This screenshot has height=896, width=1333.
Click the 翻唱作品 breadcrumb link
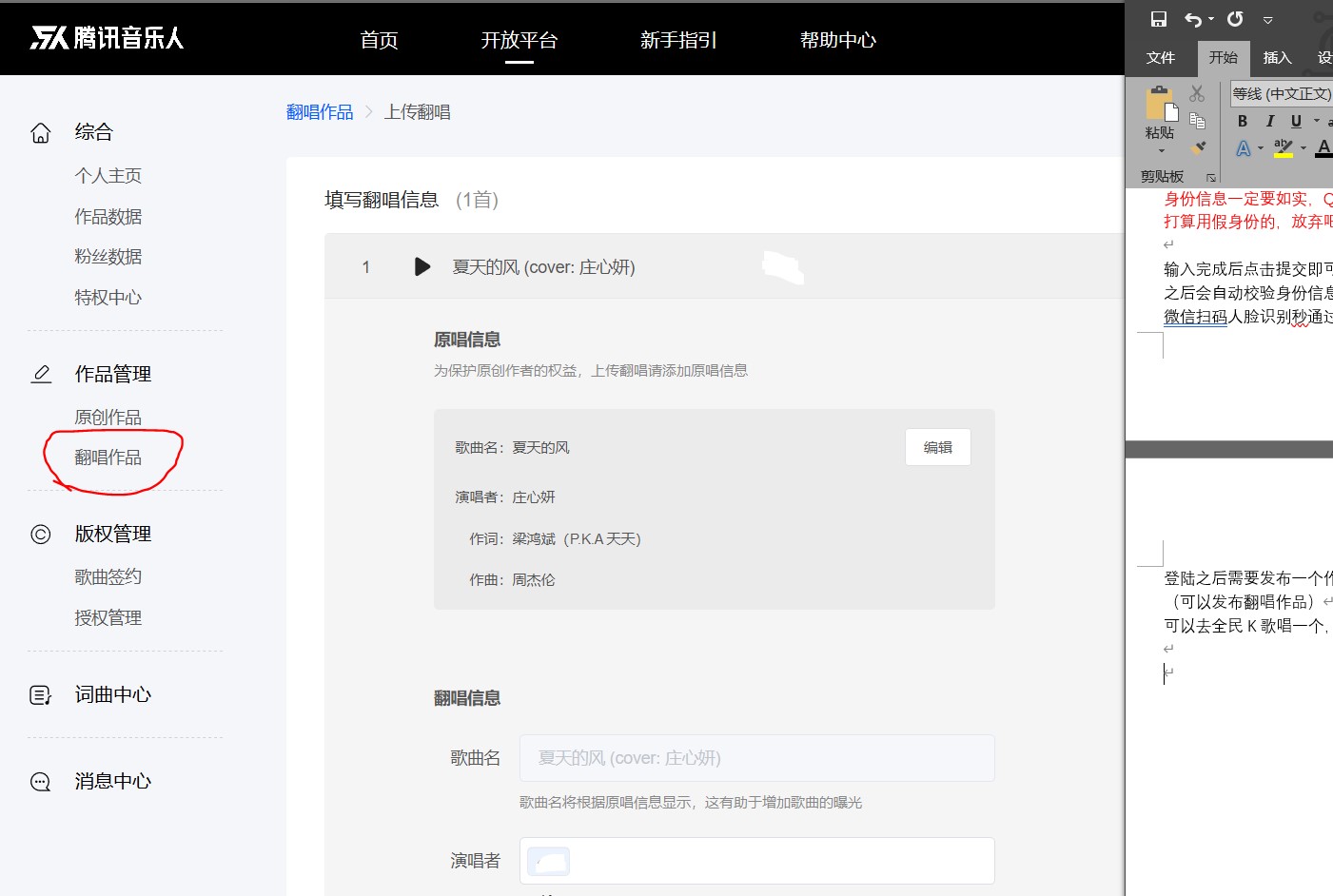[320, 112]
